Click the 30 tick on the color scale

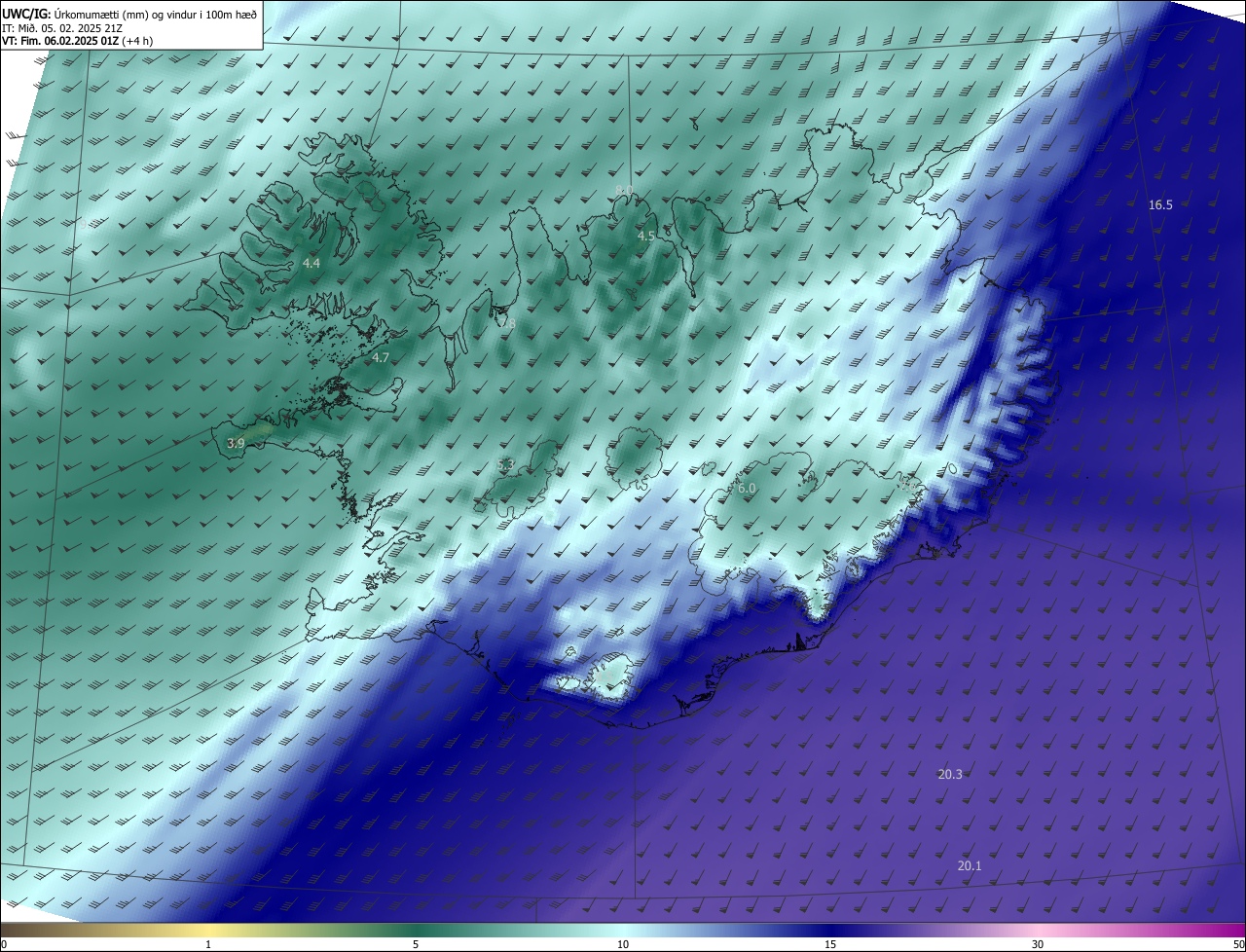click(1038, 944)
